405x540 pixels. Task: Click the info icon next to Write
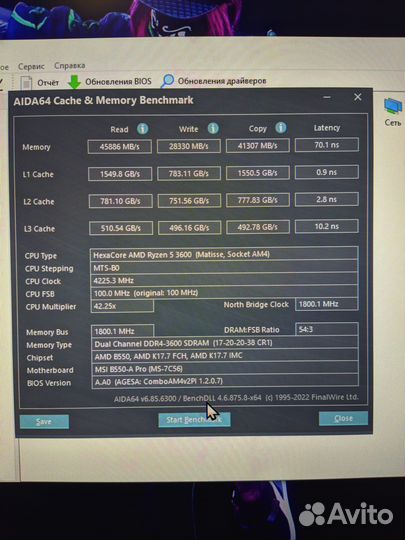[x=213, y=128]
